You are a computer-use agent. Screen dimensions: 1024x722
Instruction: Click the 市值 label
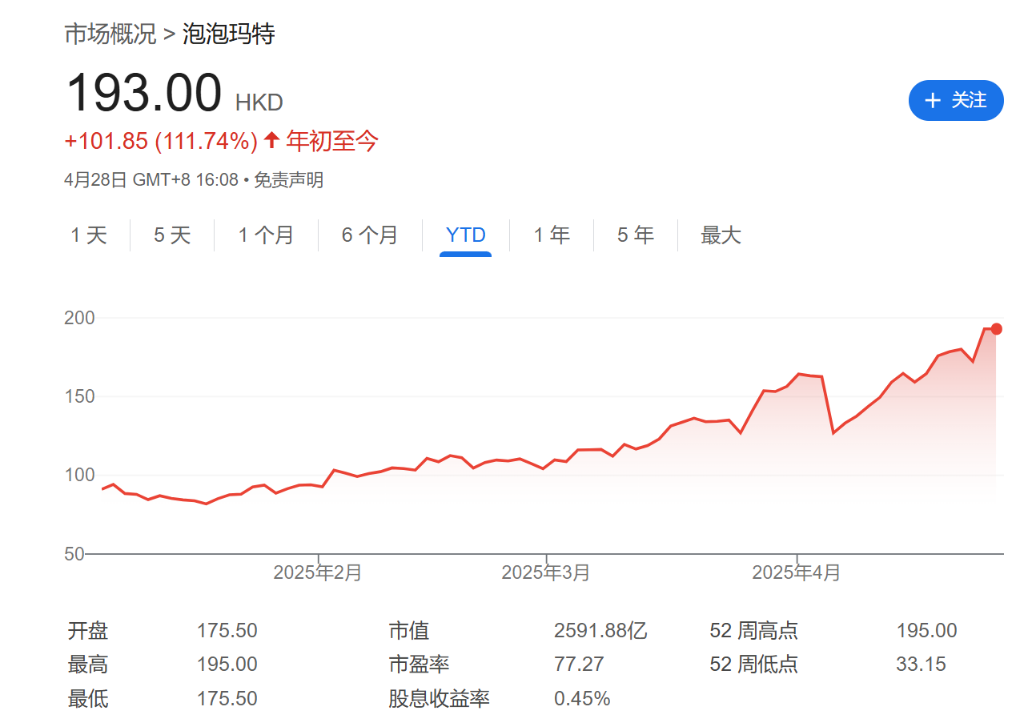point(409,631)
